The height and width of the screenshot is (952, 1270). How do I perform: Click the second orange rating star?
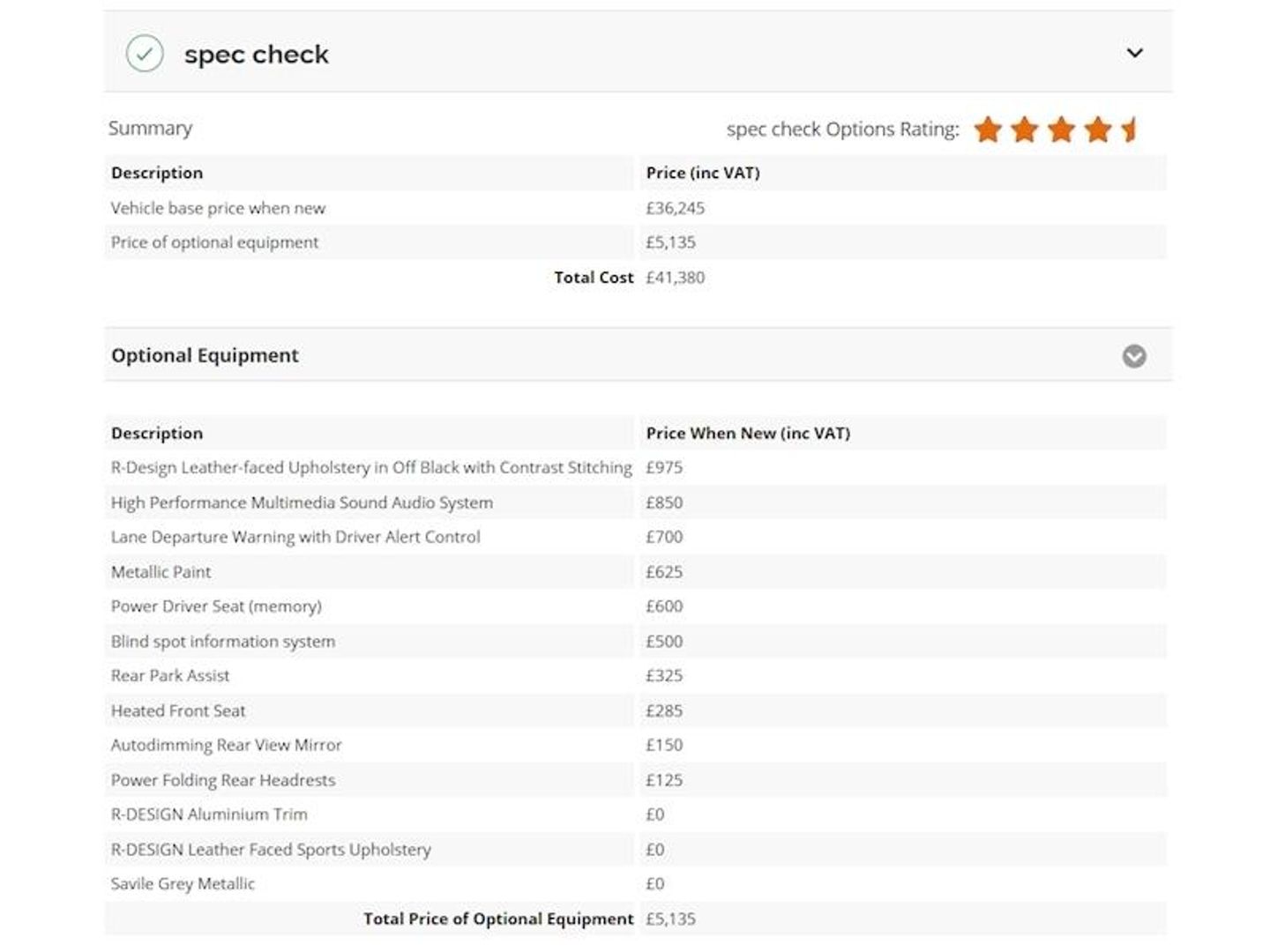coord(1025,130)
